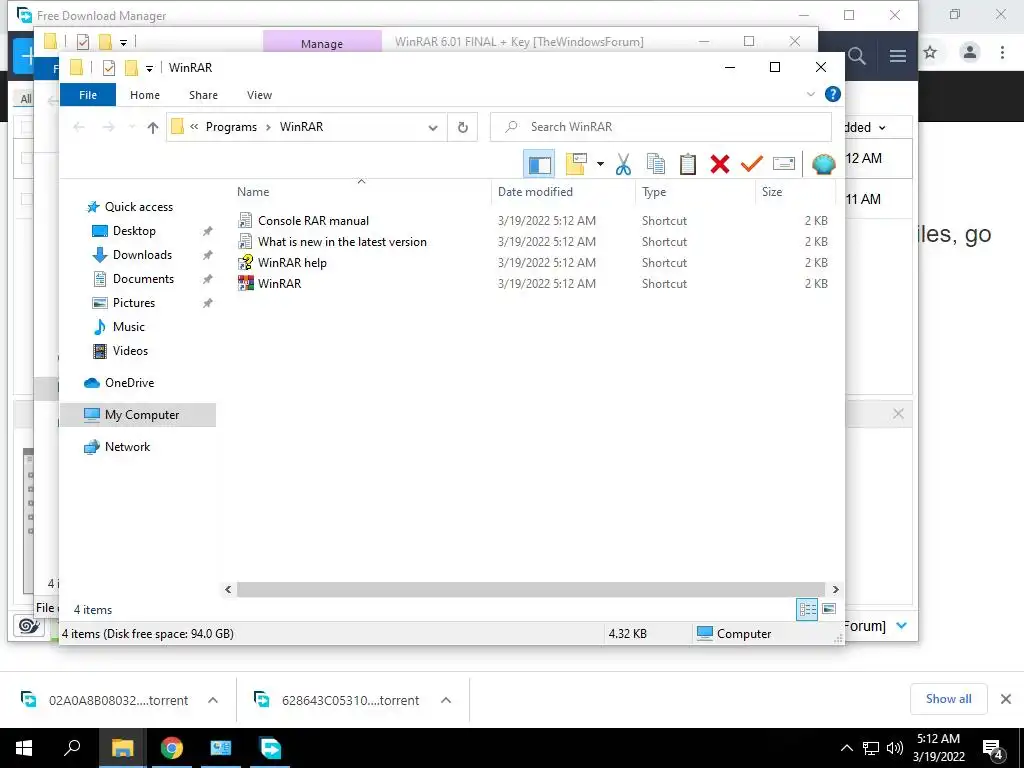Viewport: 1024px width, 768px height.
Task: Sort by Type column header
Action: [695, 192]
